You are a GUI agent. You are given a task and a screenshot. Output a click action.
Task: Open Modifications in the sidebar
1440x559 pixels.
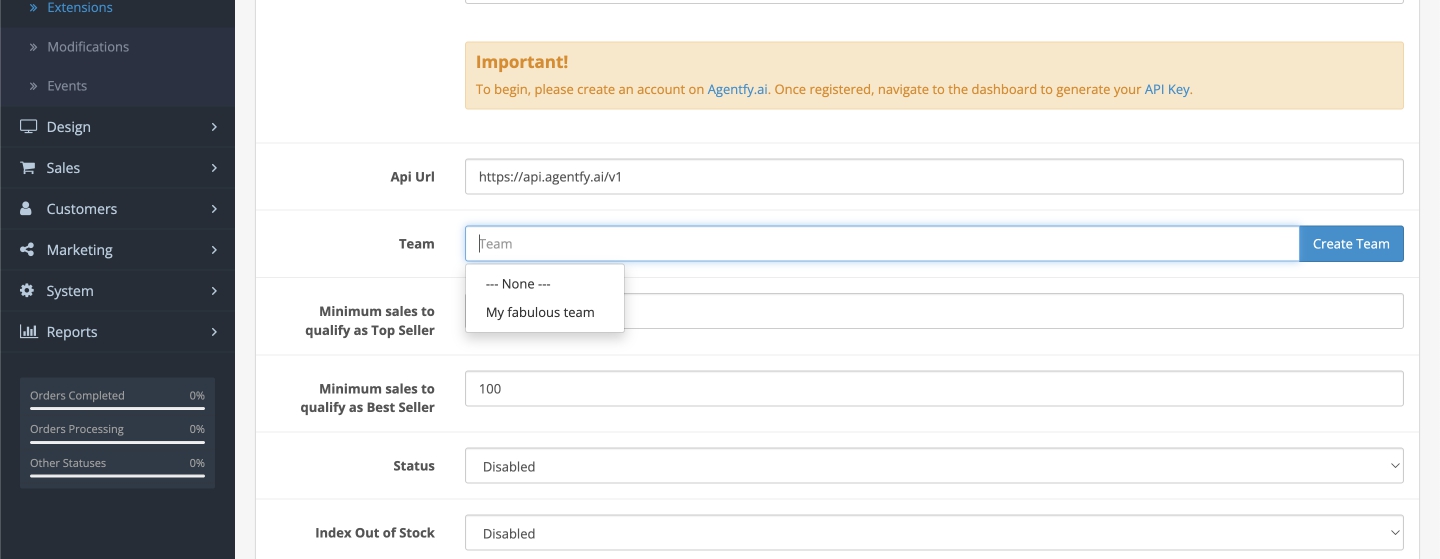(x=88, y=47)
